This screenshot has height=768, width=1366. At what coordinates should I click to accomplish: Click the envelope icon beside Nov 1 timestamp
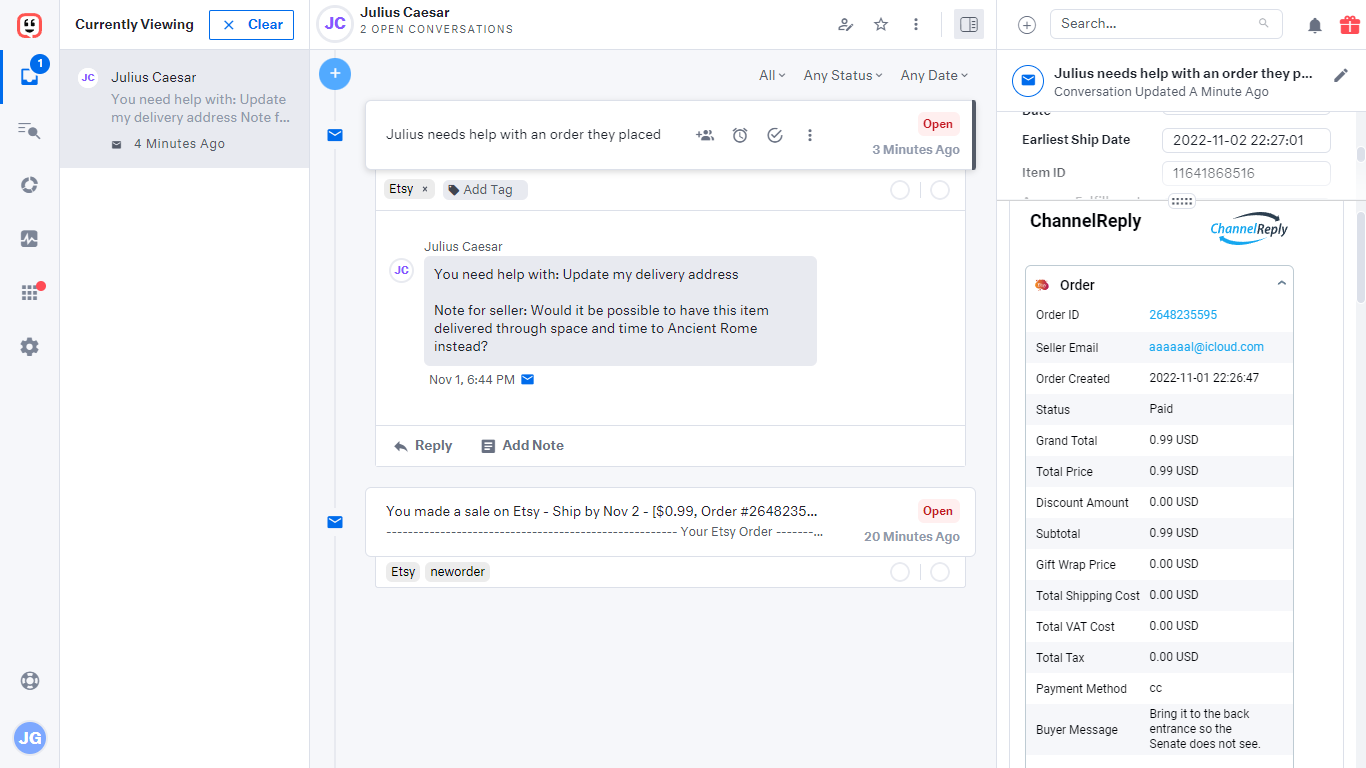(x=528, y=379)
